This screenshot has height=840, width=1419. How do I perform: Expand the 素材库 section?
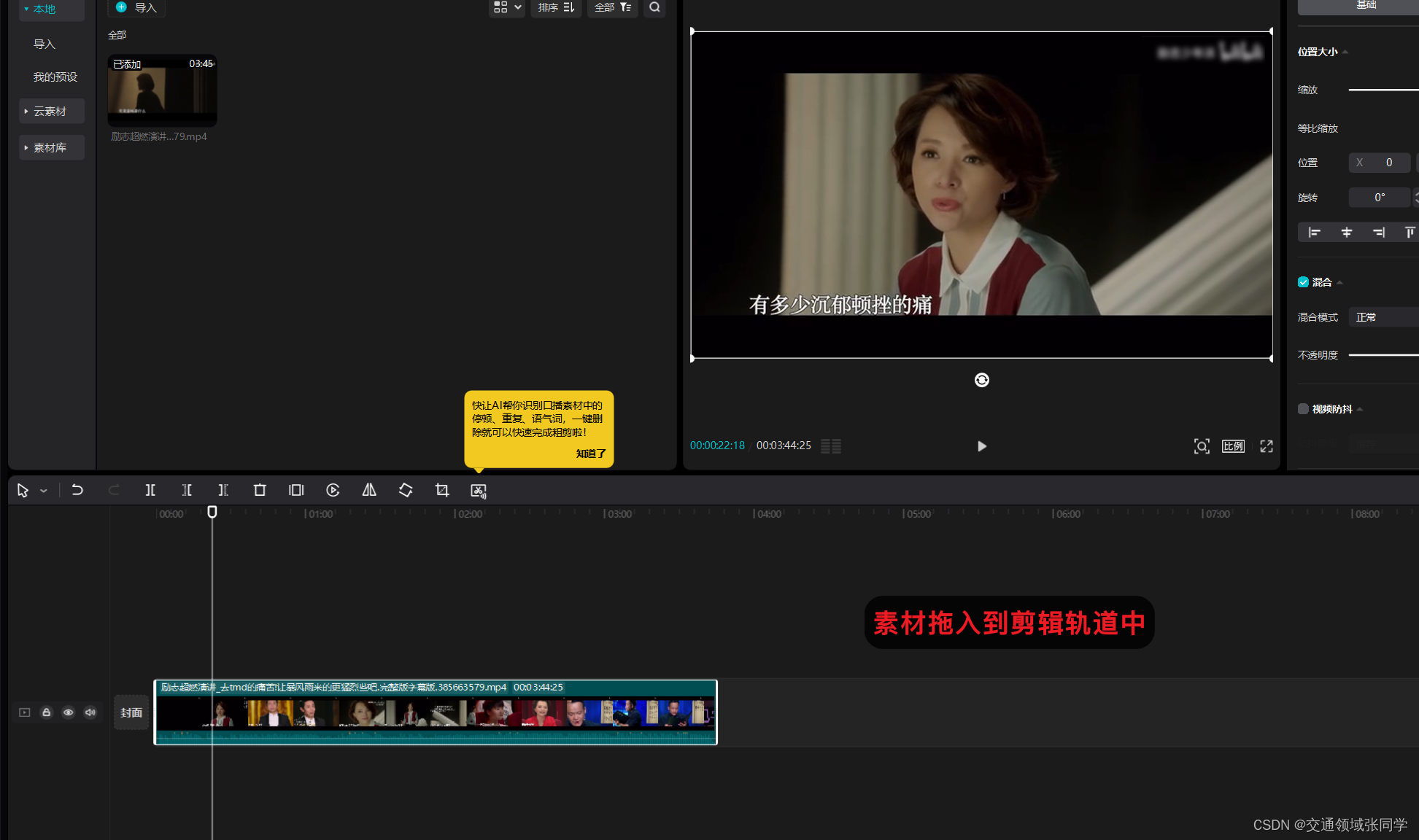click(51, 148)
